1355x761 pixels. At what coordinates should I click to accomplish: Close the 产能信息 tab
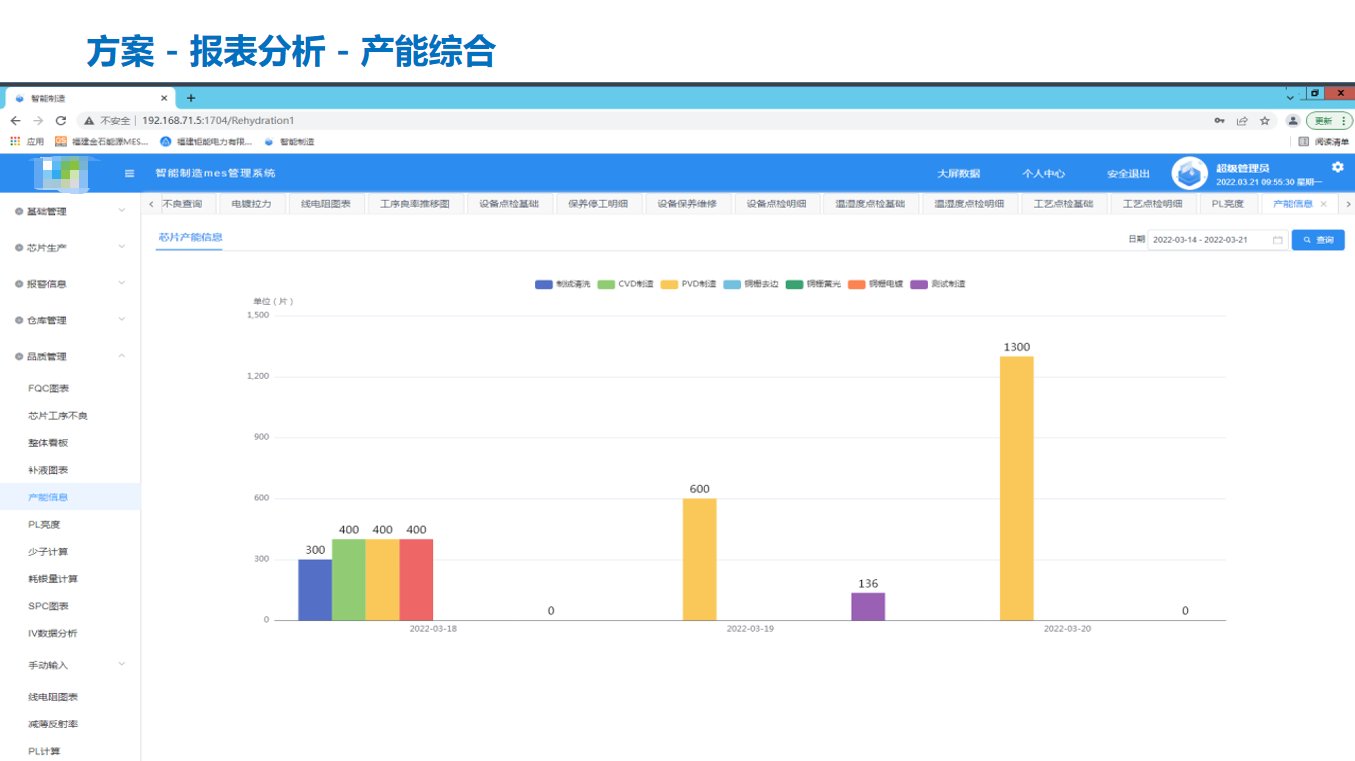1324,204
